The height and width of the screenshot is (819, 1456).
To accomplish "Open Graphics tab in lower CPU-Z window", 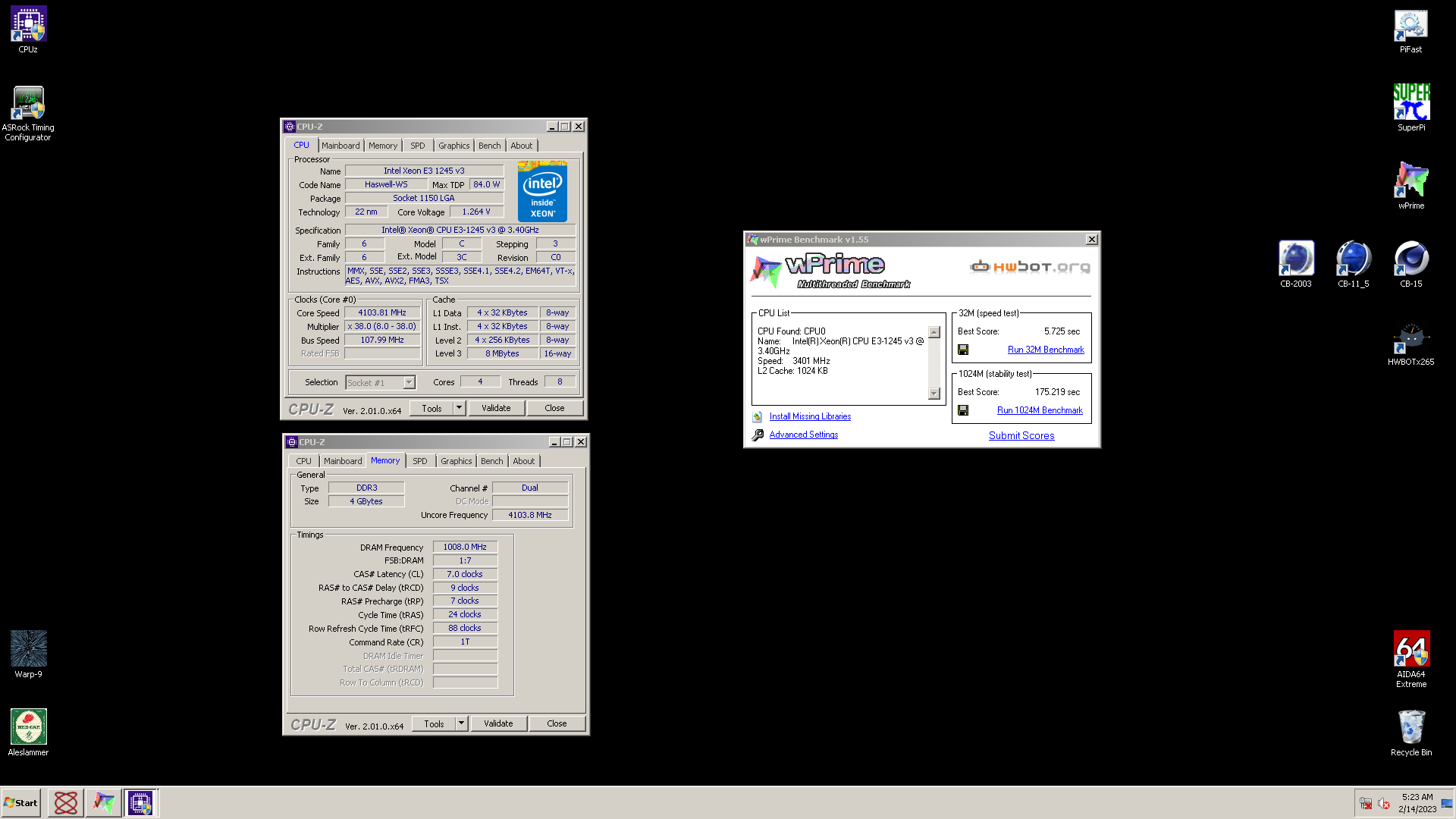I will coord(457,461).
